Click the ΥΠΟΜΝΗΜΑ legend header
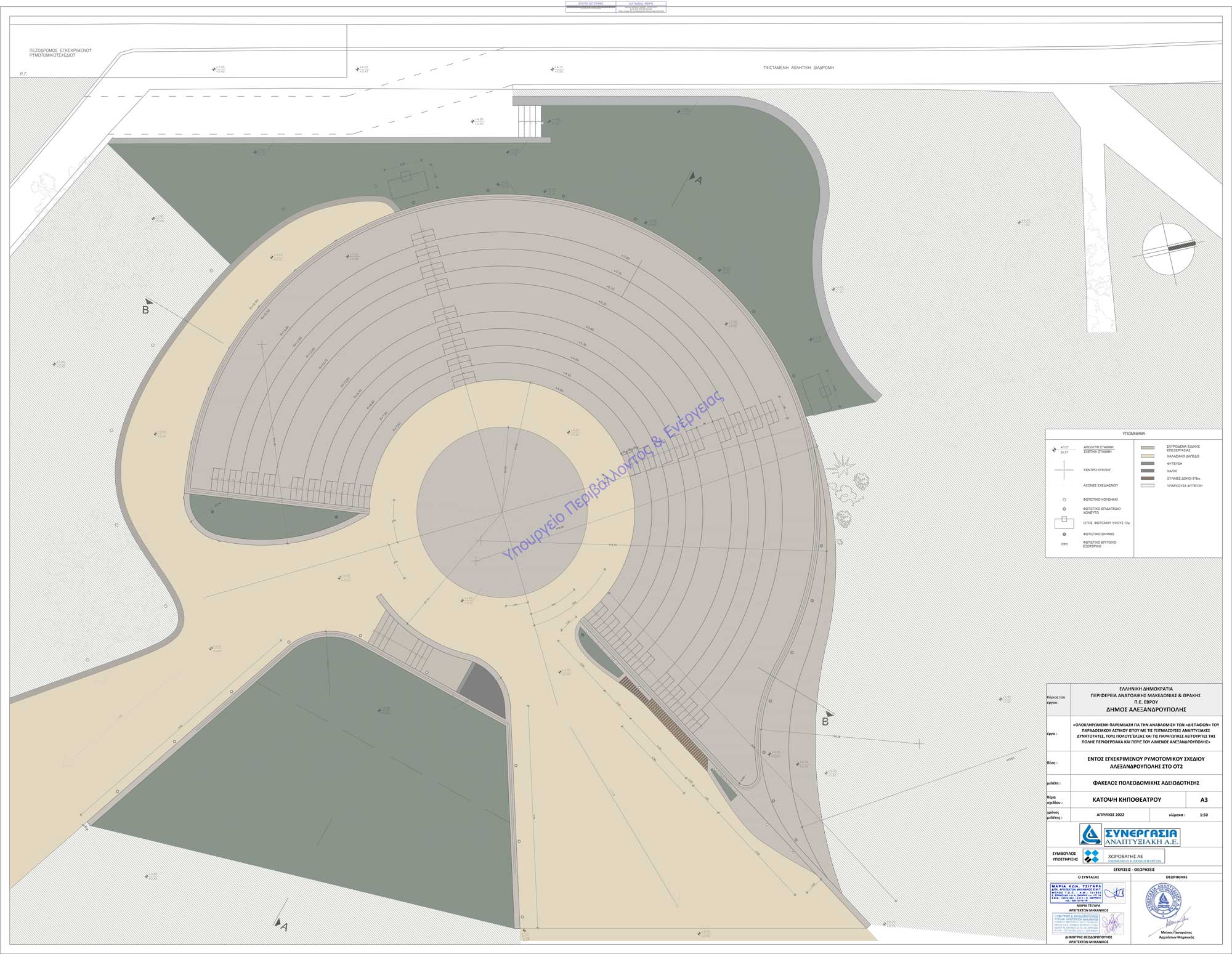The height and width of the screenshot is (954, 1232). click(1133, 434)
